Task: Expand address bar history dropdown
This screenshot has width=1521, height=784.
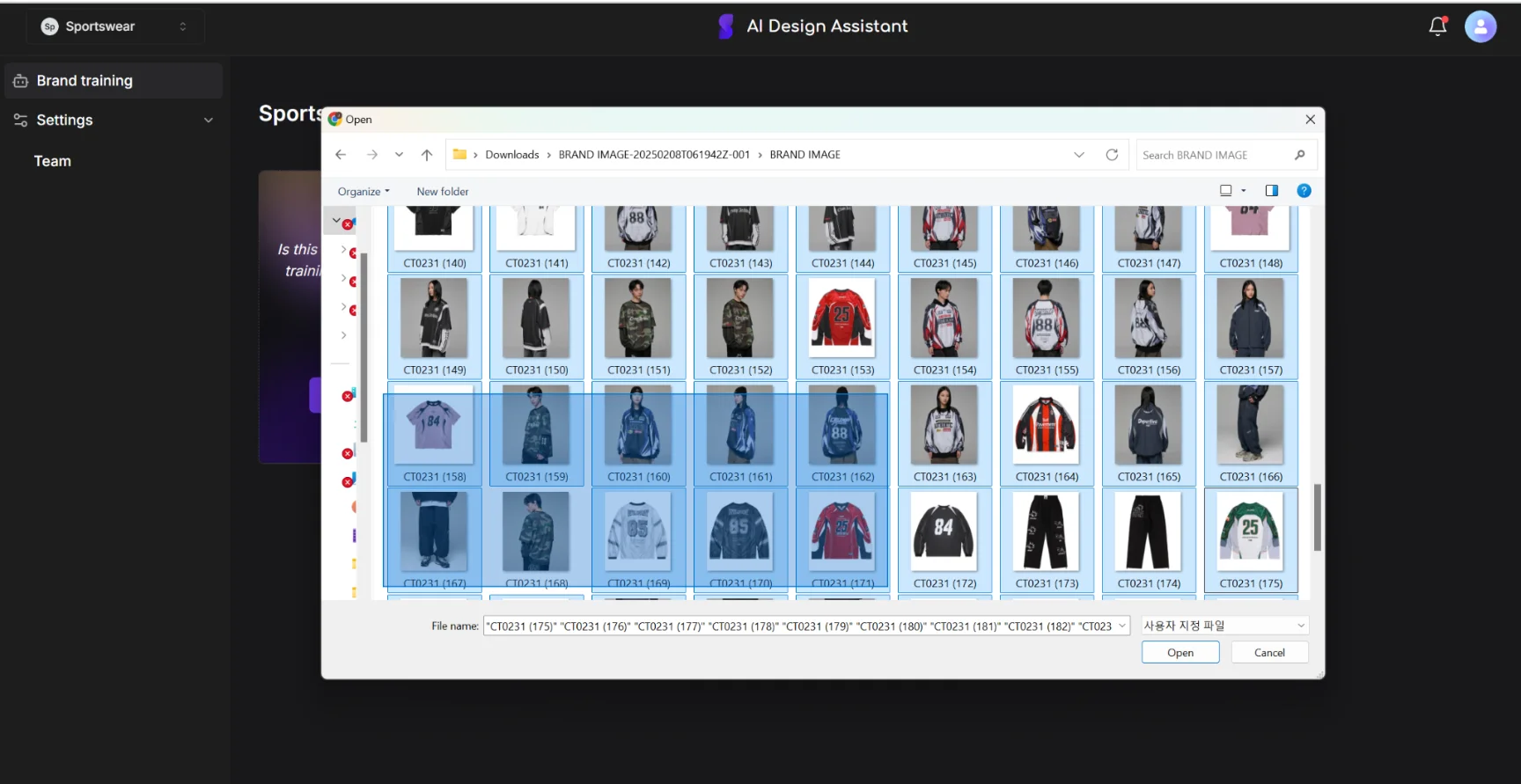Action: [1079, 155]
